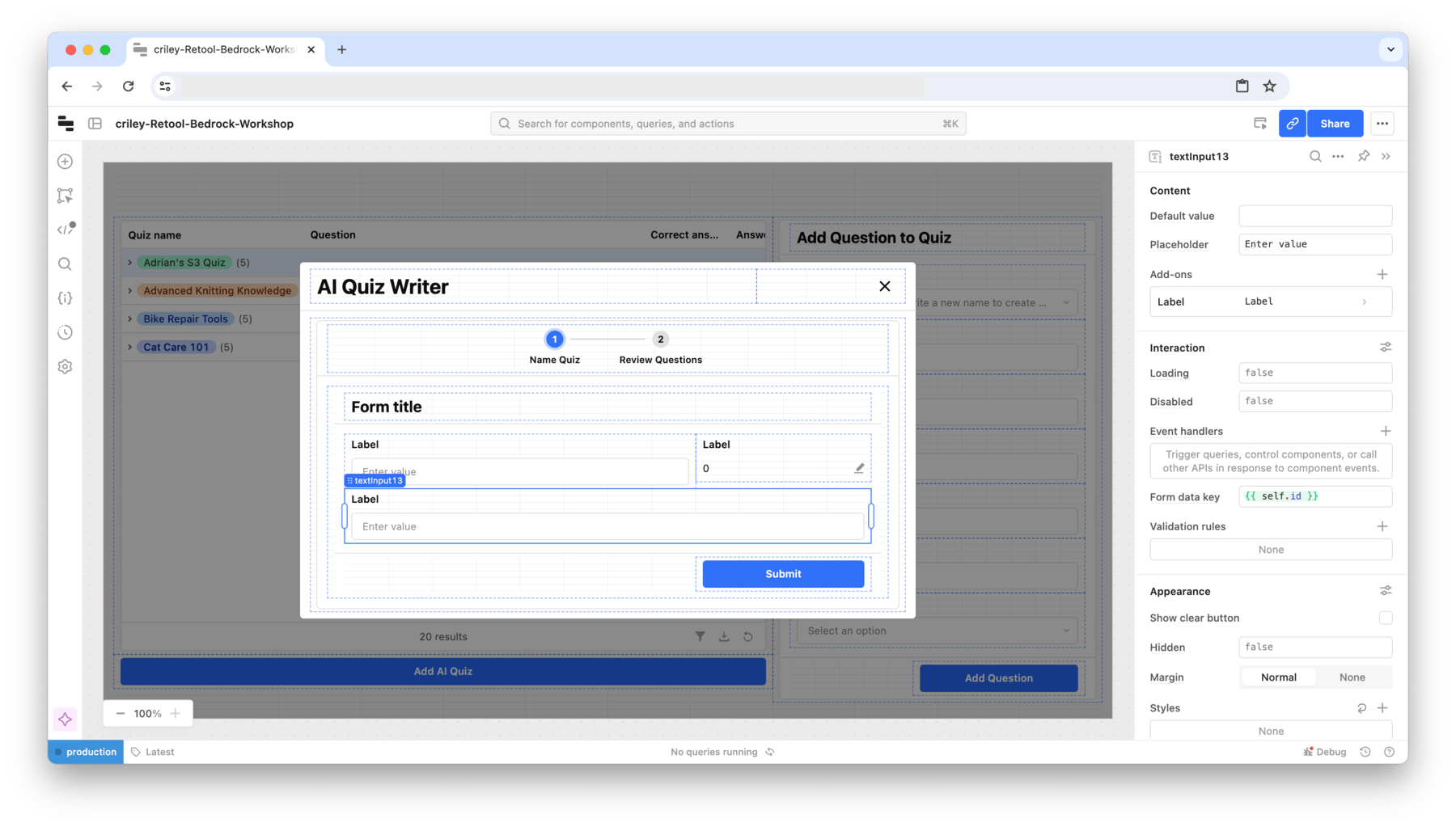Open the Debug console
Screen dimensions: 1456x827
[1325, 752]
